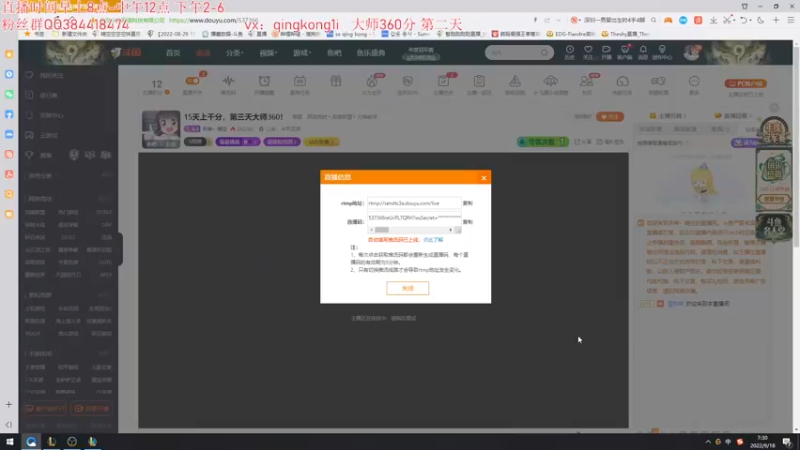
Task: Expand the 分类 nav dropdown
Action: pos(235,53)
